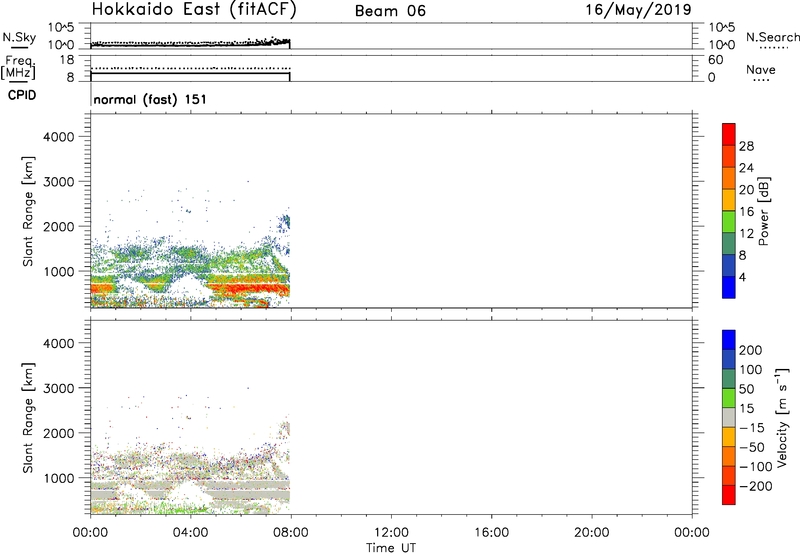Image resolution: width=800 pixels, height=554 pixels.
Task: Click the '2000' tick of the velocity panel
Action: click(x=58, y=433)
